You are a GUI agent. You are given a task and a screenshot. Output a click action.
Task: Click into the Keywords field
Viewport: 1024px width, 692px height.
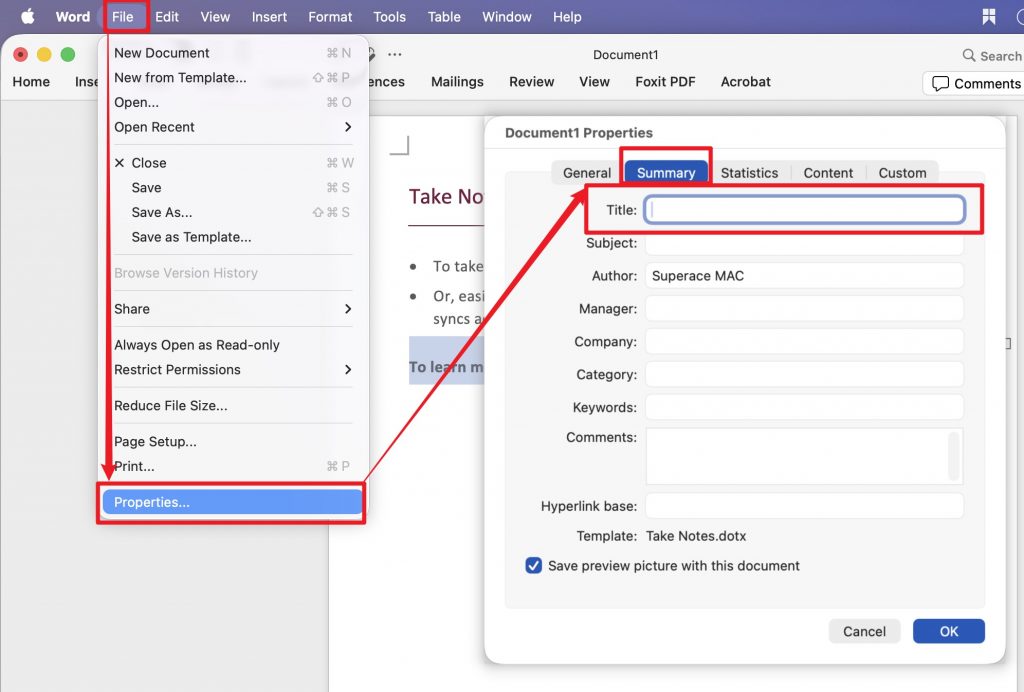click(x=805, y=407)
